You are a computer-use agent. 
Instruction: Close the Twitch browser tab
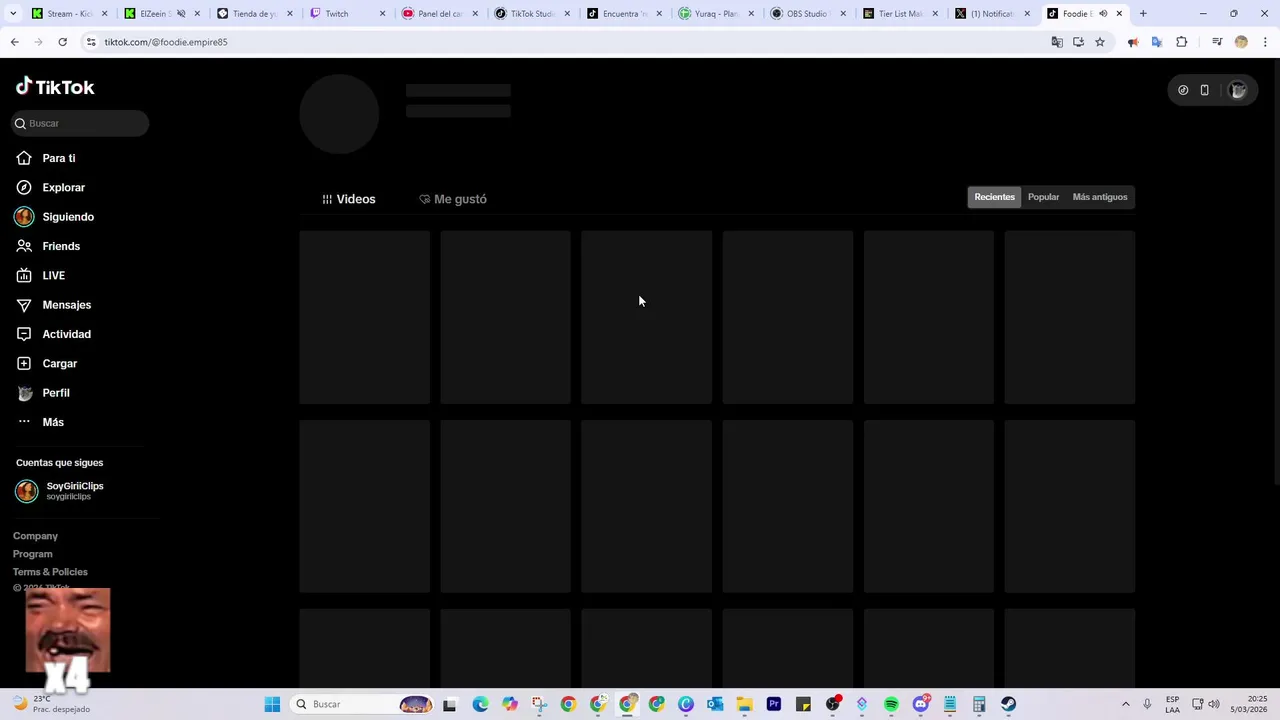[x=382, y=14]
